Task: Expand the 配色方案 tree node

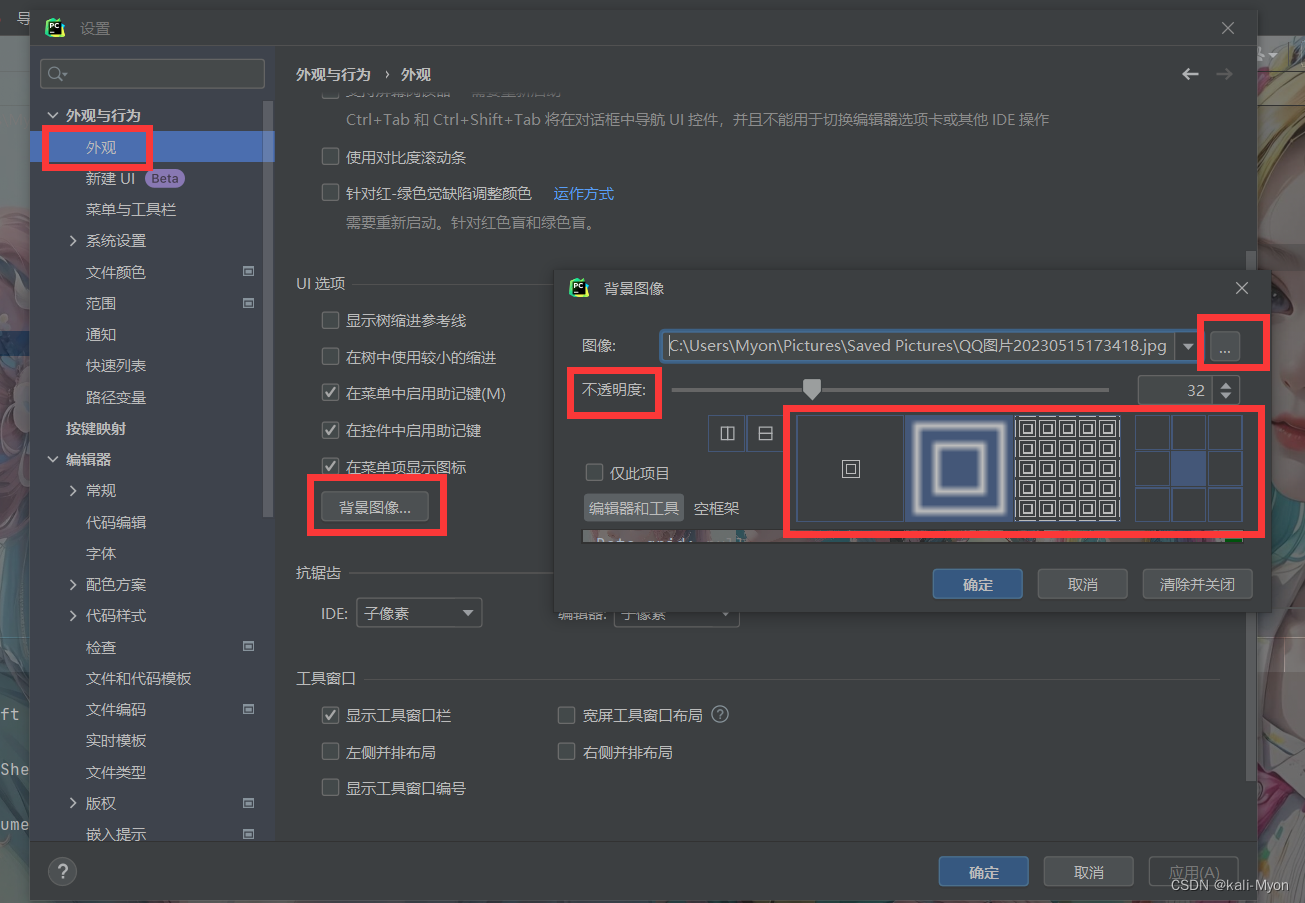Action: coord(73,585)
